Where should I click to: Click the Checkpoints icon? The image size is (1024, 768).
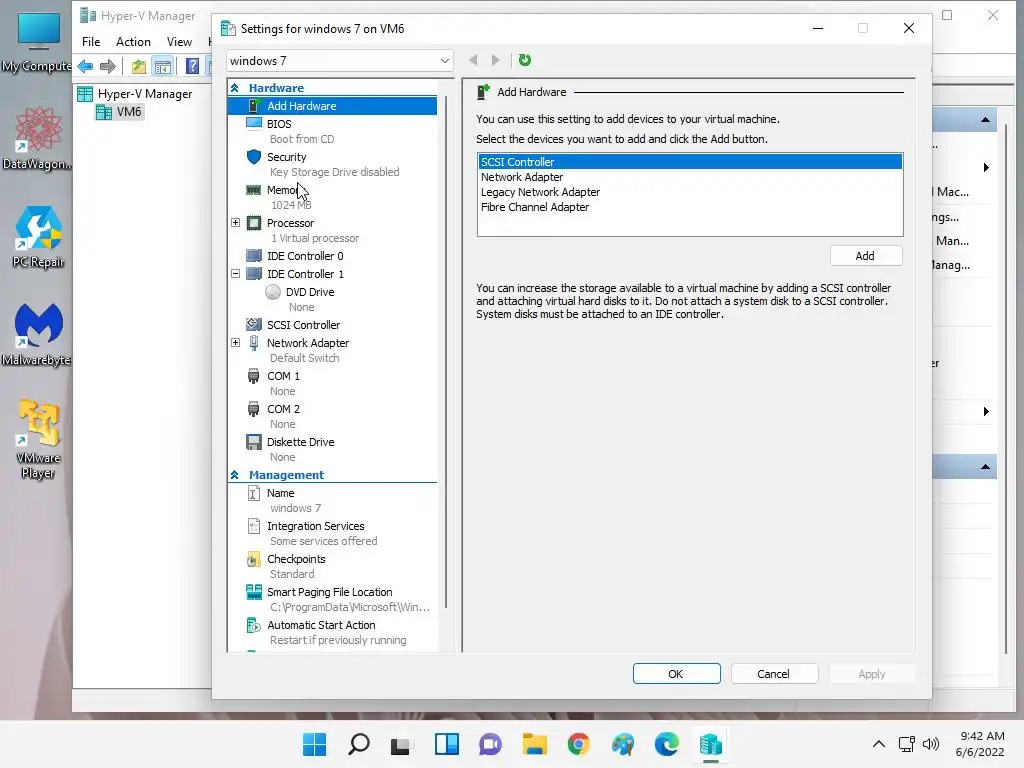coord(254,559)
